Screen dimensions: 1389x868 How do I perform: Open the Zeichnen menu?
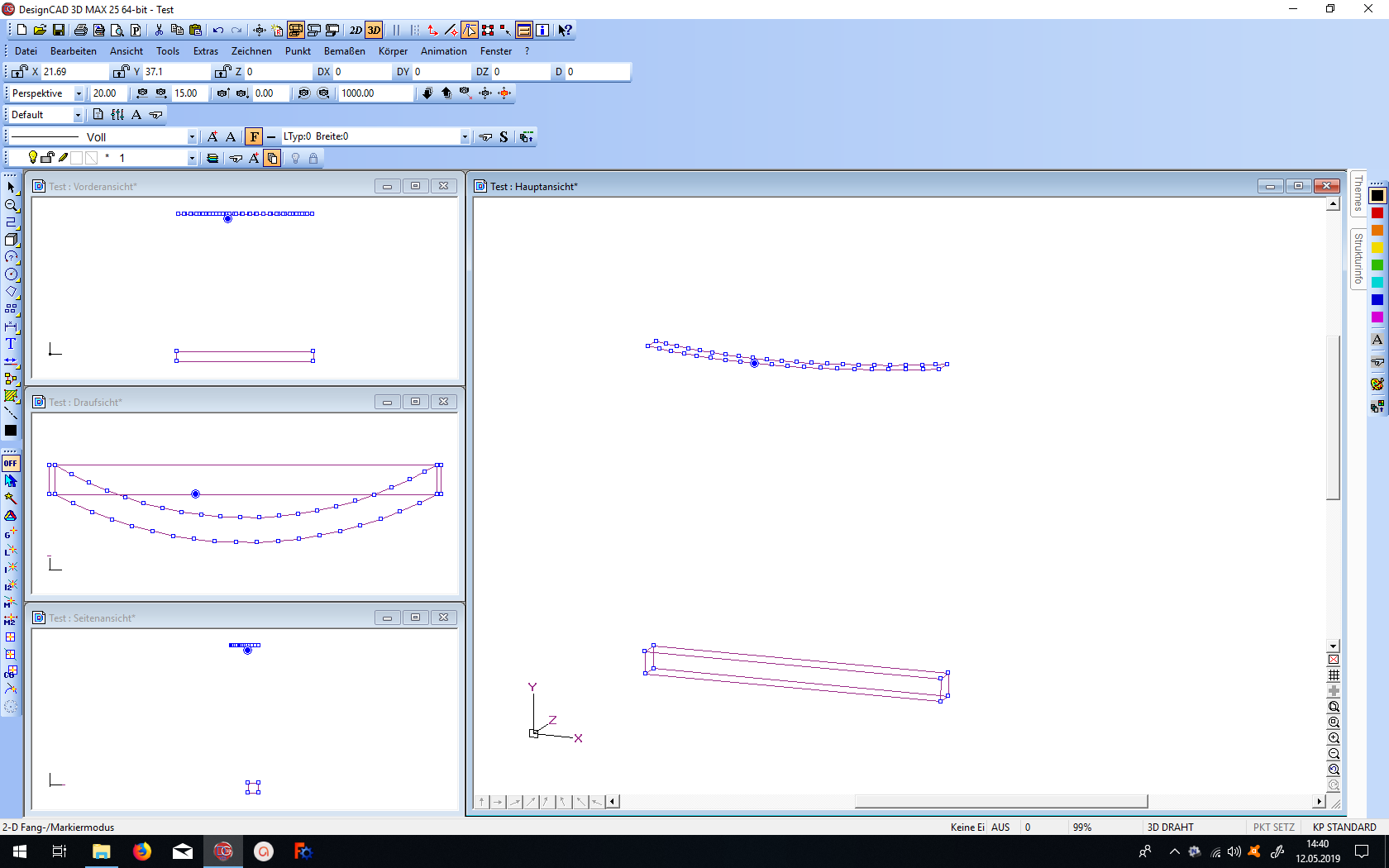coord(251,50)
